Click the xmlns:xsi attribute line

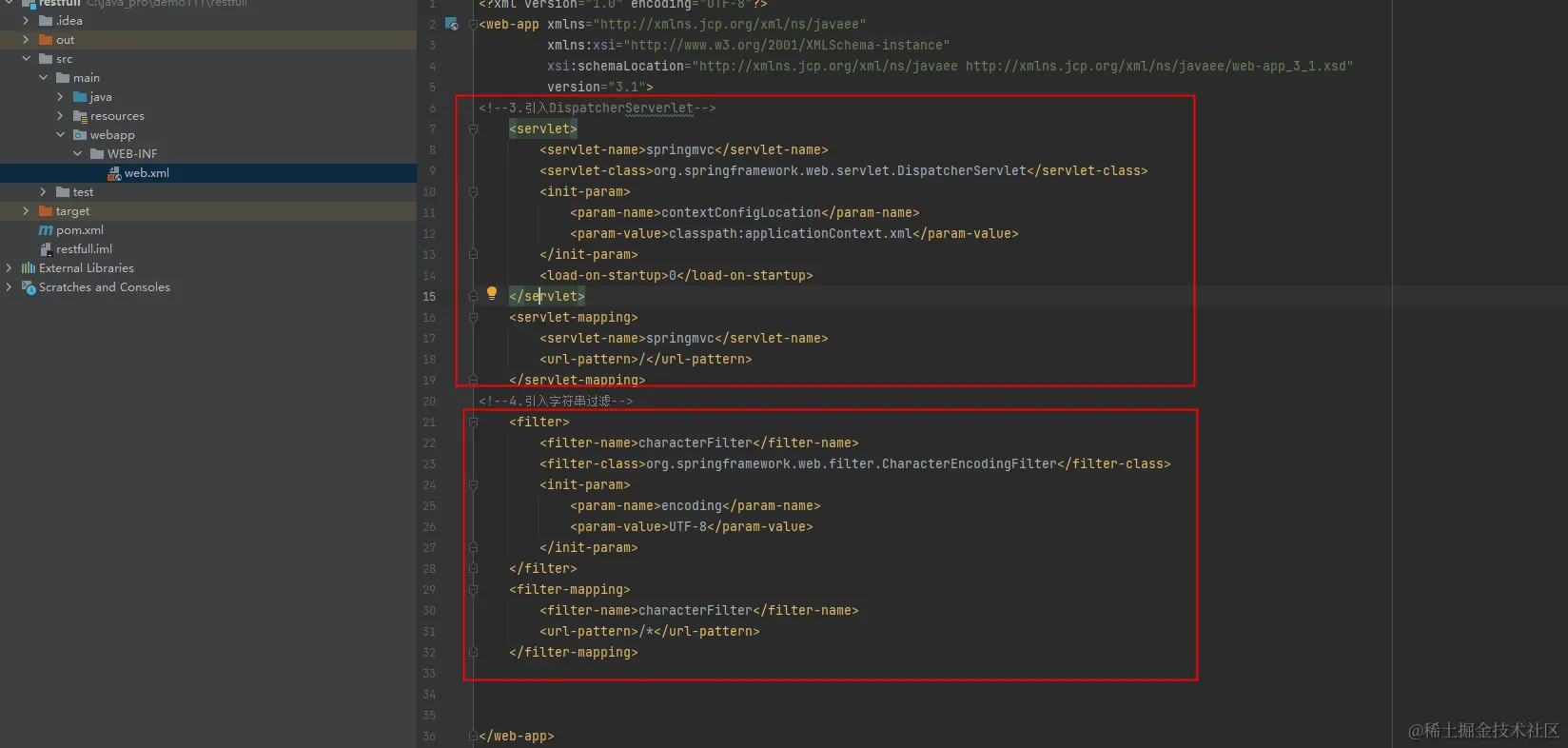[x=748, y=46]
